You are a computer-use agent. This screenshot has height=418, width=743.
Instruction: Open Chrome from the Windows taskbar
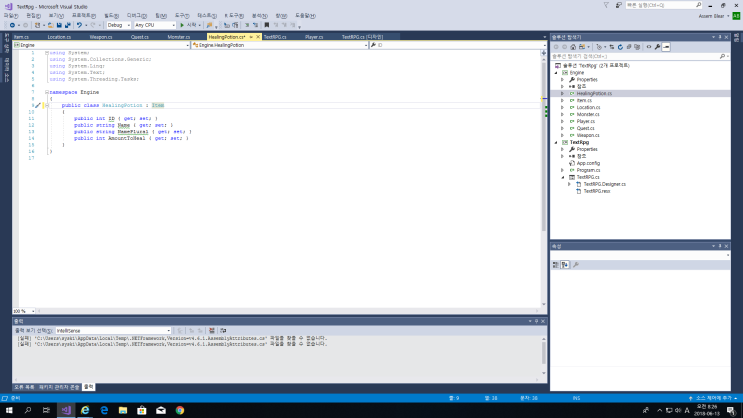[179, 410]
